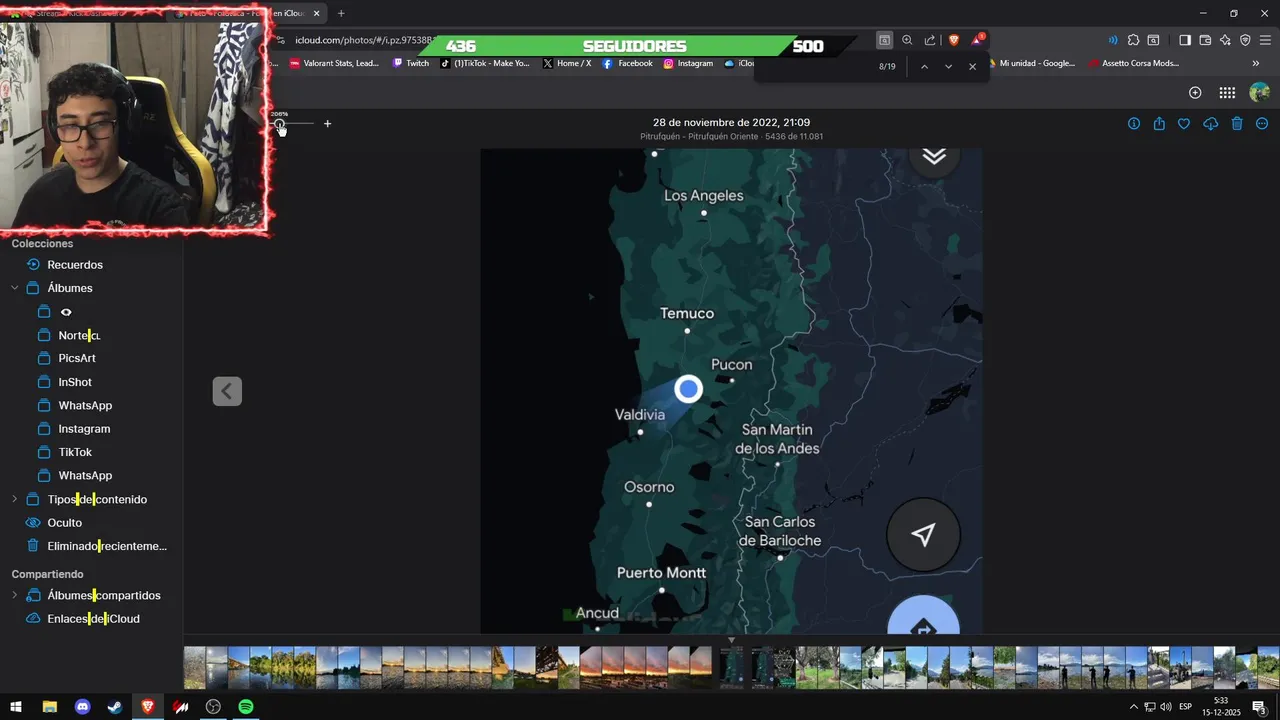Click the iCloud add plus-circle icon
Image resolution: width=1280 pixels, height=720 pixels.
tap(1195, 92)
